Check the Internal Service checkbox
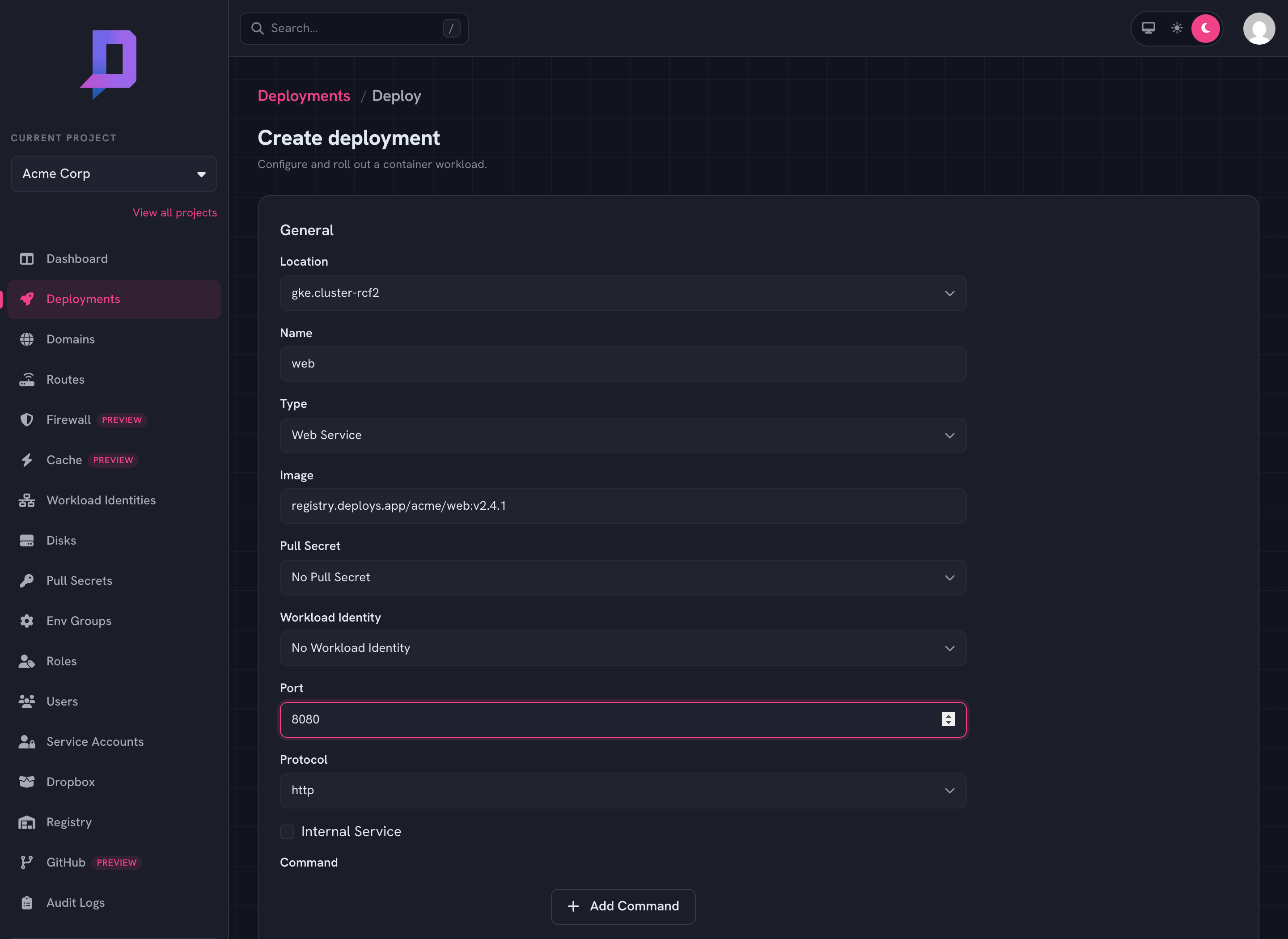This screenshot has width=1288, height=939. coord(287,832)
